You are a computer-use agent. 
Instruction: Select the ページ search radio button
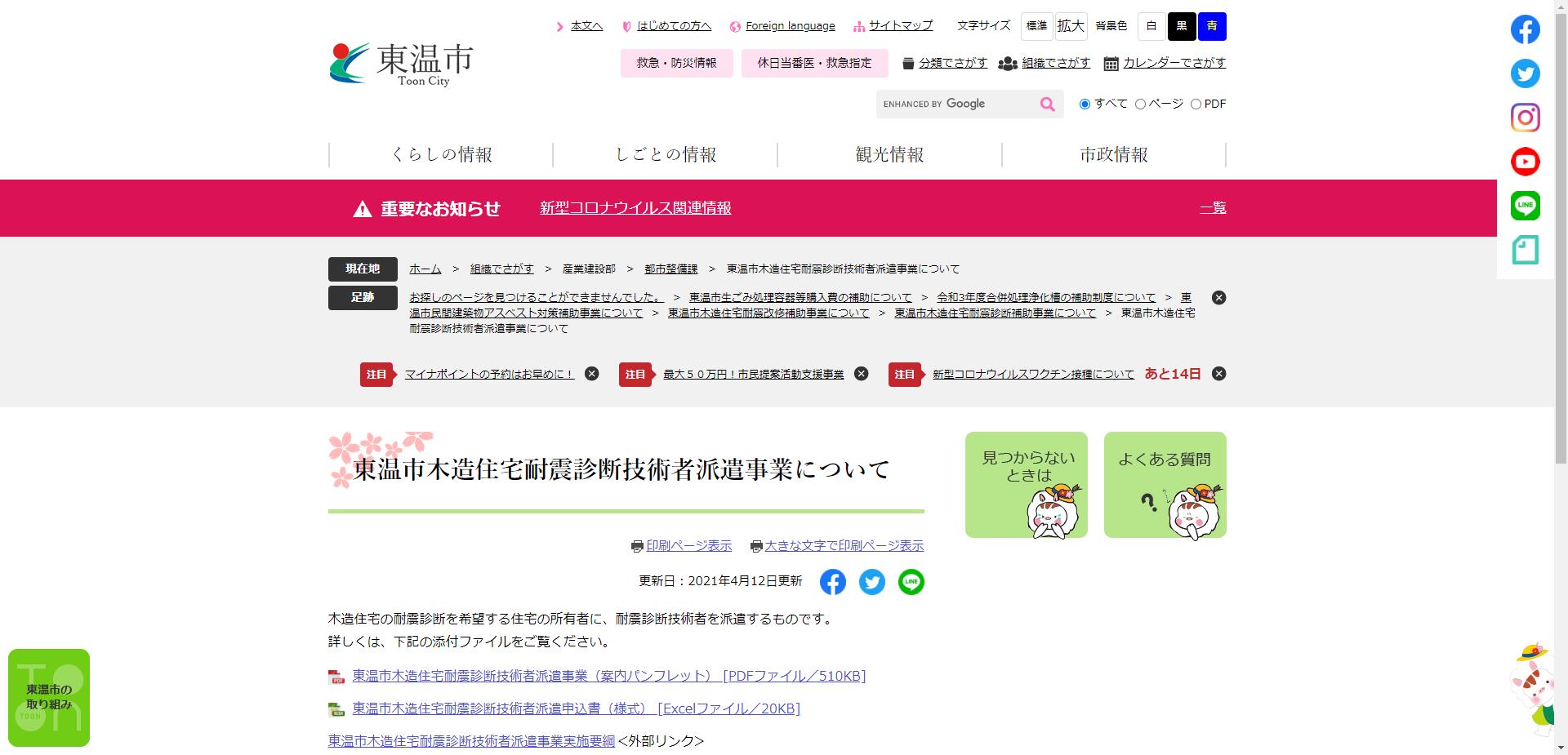[1139, 104]
